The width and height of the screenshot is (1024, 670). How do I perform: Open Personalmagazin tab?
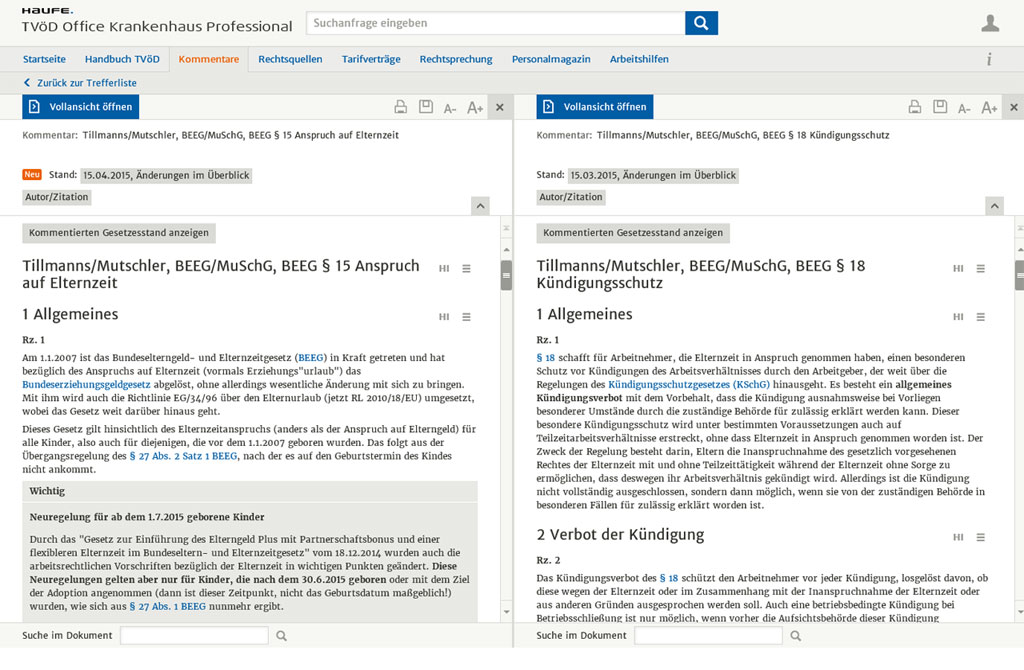coord(551,59)
